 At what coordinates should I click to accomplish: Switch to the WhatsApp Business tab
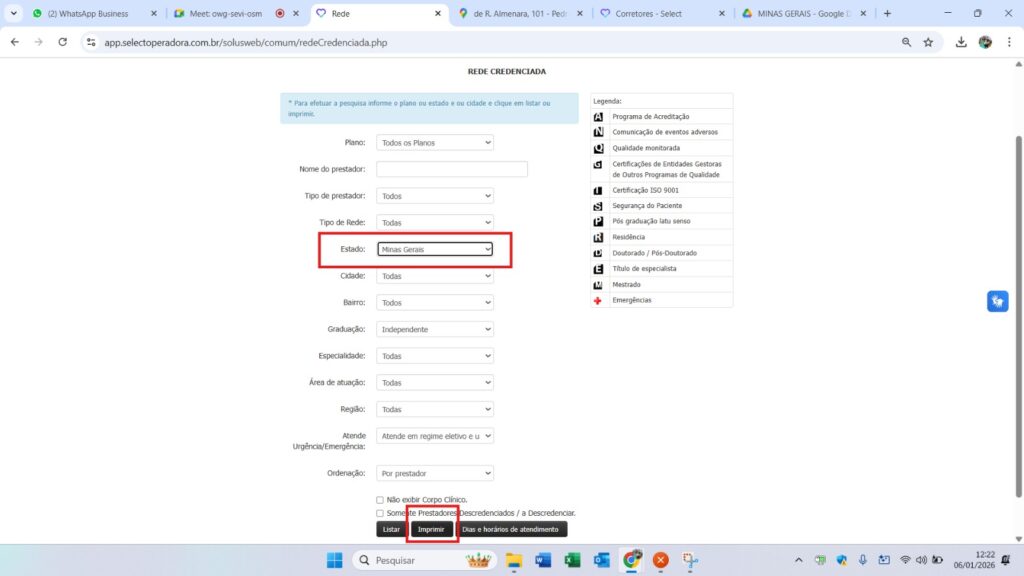[x=93, y=14]
